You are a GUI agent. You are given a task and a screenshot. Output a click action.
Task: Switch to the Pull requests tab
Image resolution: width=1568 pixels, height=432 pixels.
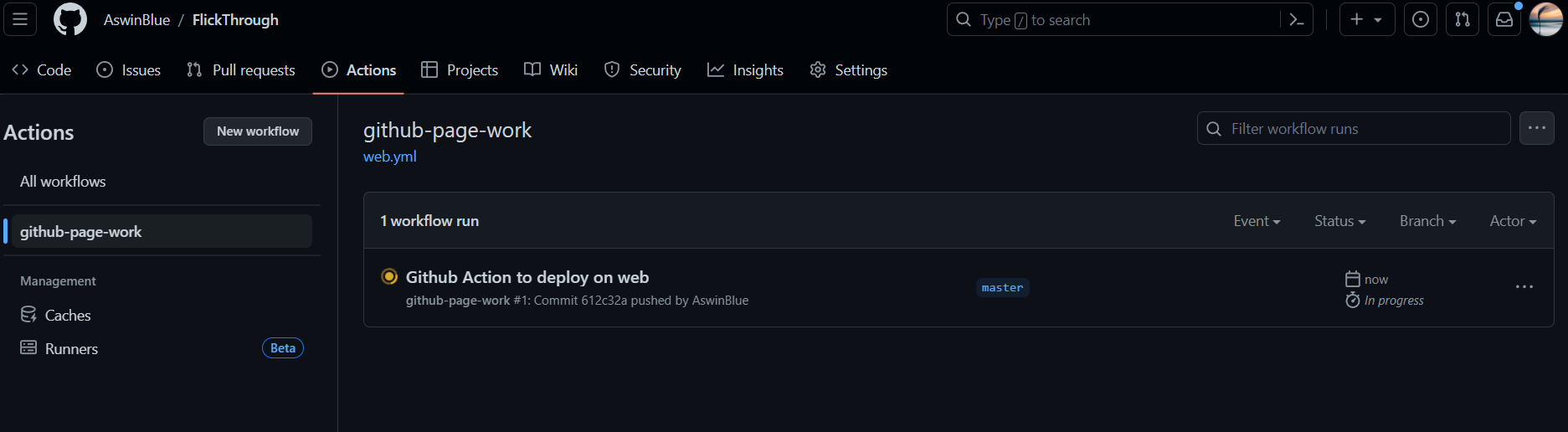tap(241, 70)
